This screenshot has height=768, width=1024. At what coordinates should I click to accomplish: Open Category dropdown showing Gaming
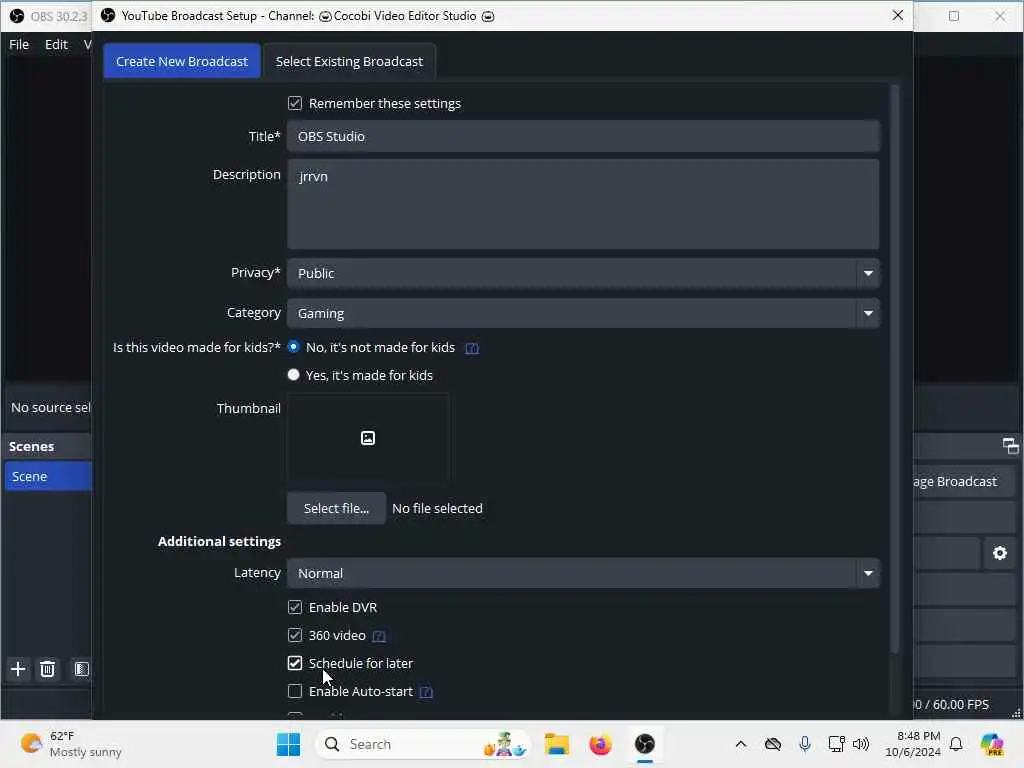(583, 313)
